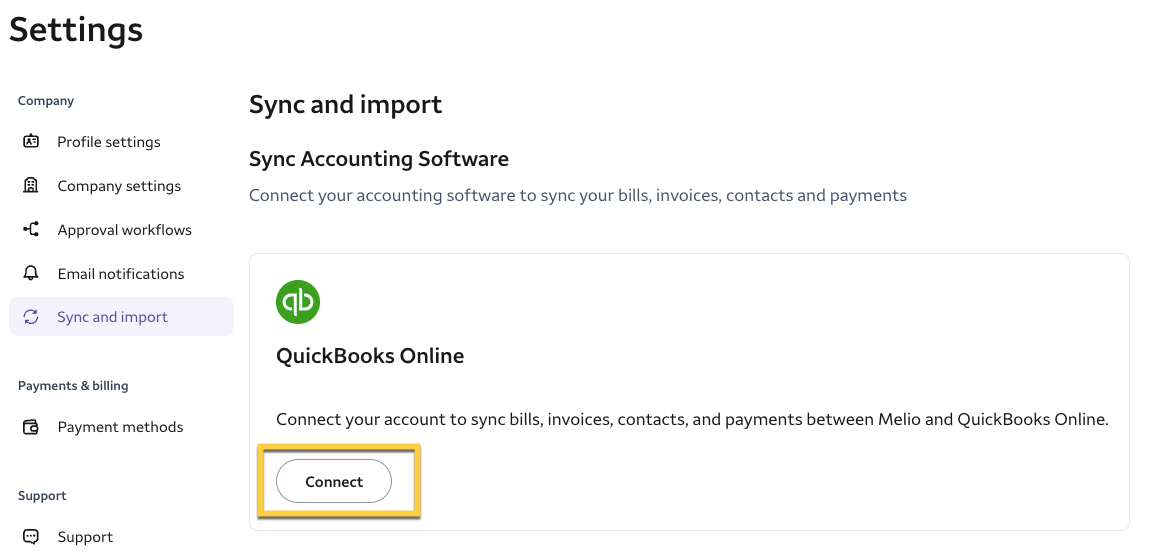This screenshot has height=556, width=1154.
Task: Click the Support chat bubble icon
Action: pos(31,537)
